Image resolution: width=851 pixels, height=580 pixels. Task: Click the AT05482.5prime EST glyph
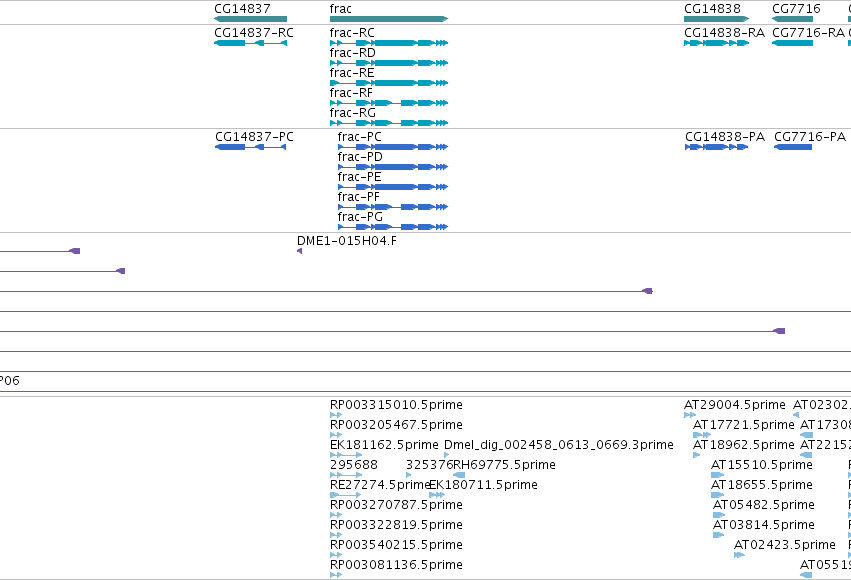[719, 515]
